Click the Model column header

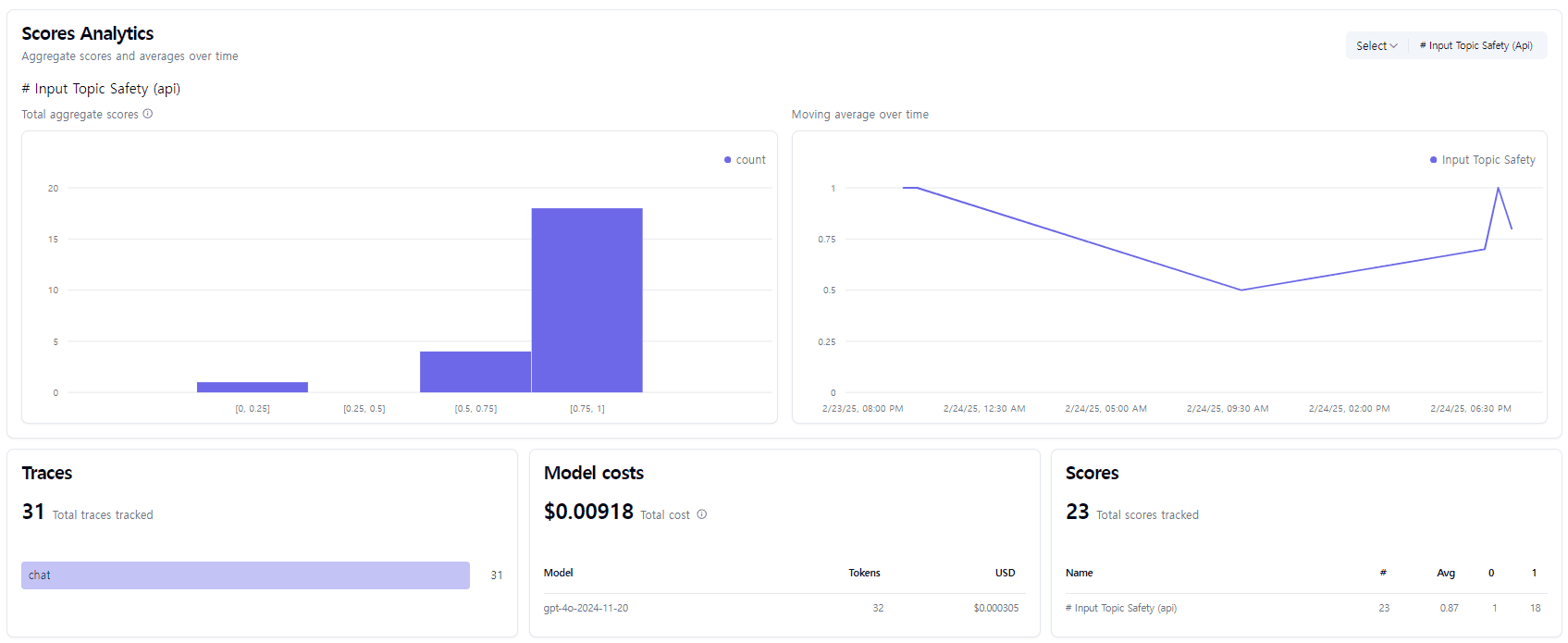coord(558,573)
